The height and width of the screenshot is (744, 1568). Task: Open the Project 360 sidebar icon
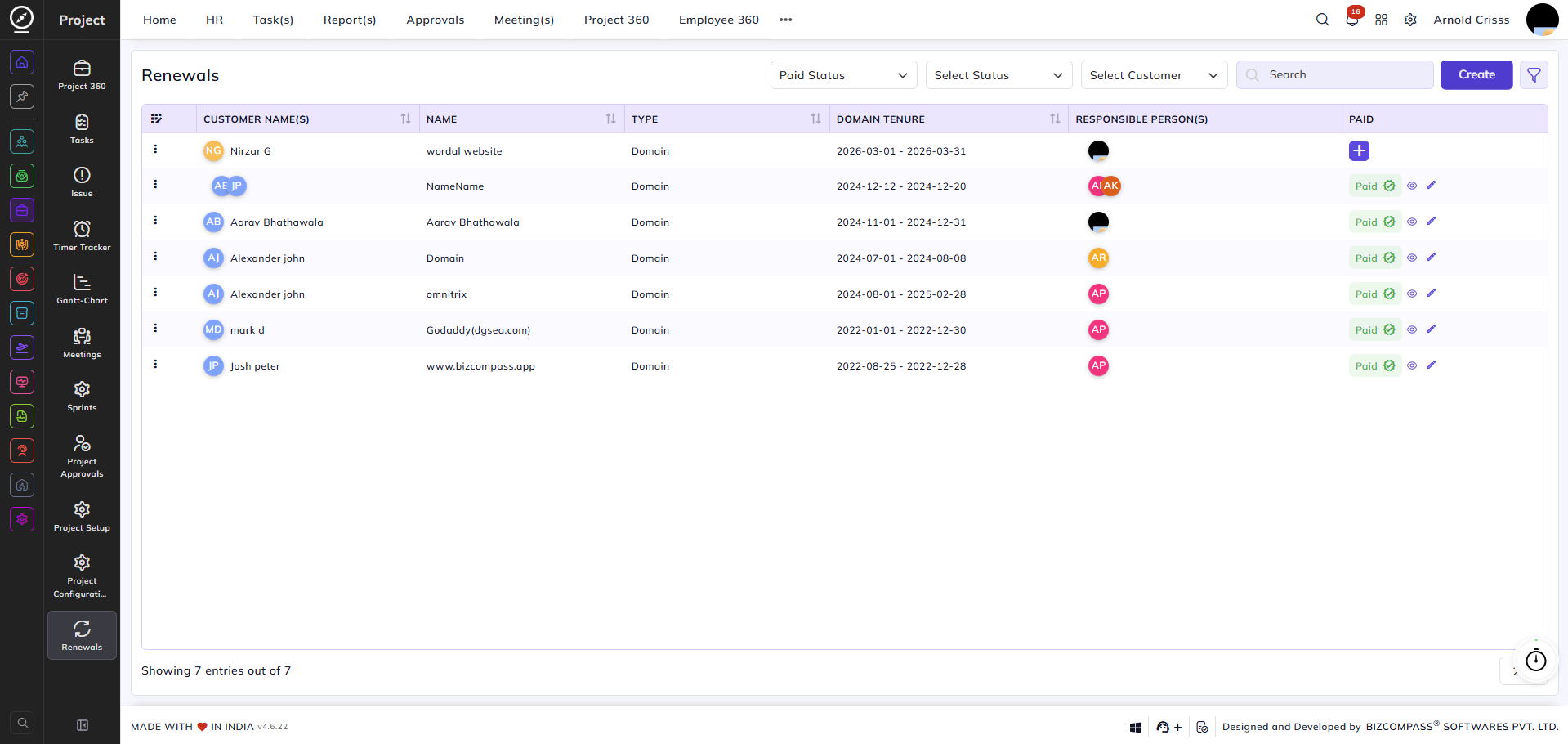click(82, 75)
